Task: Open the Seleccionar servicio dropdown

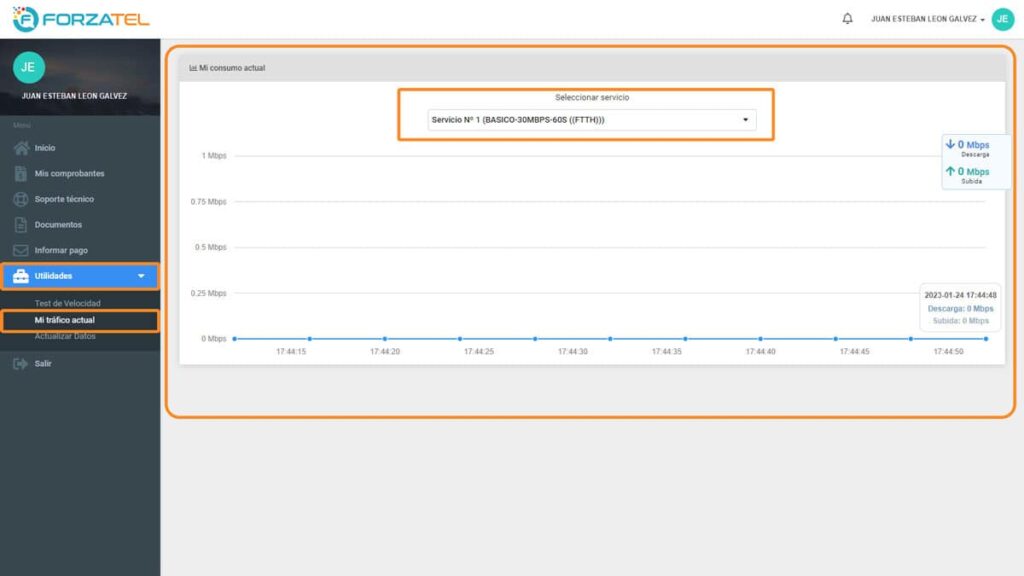Action: pos(591,120)
